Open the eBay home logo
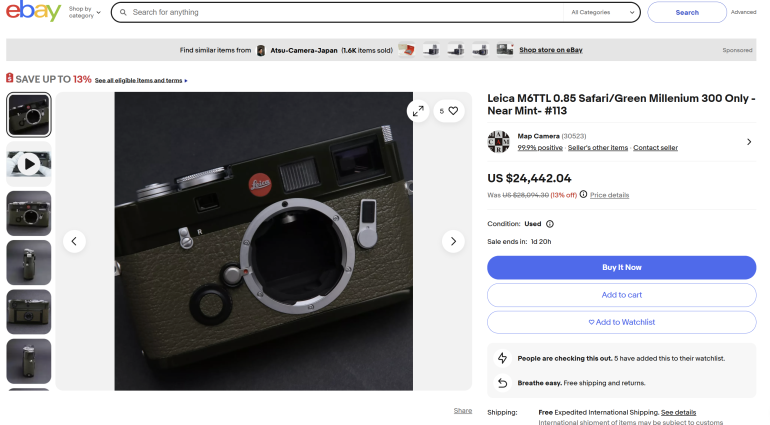 [33, 11]
